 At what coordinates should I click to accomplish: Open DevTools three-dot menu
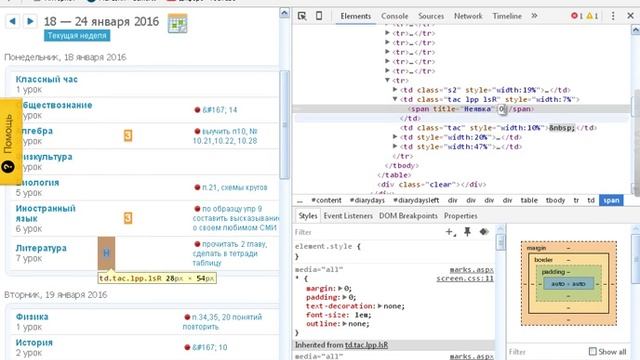coord(613,16)
